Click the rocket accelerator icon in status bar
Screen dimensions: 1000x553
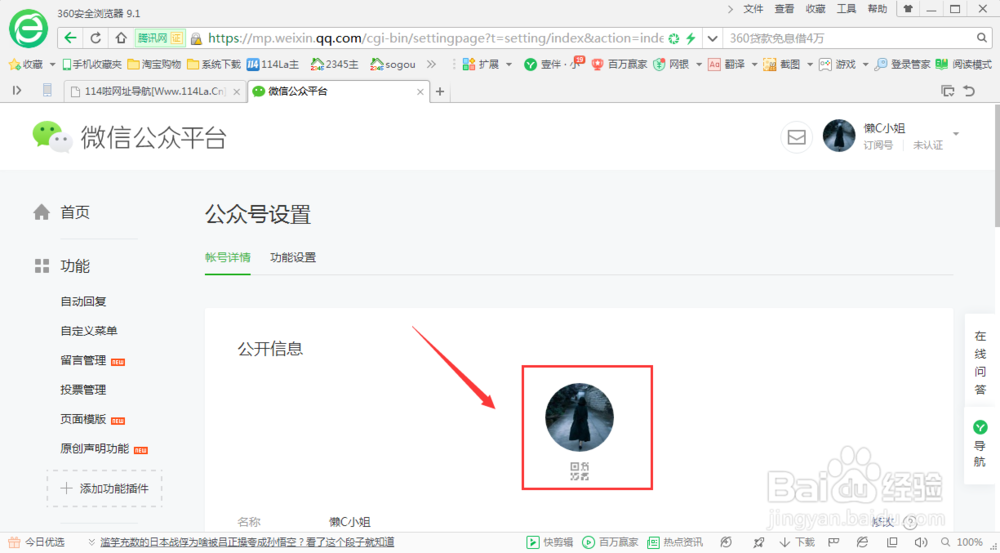click(x=758, y=542)
